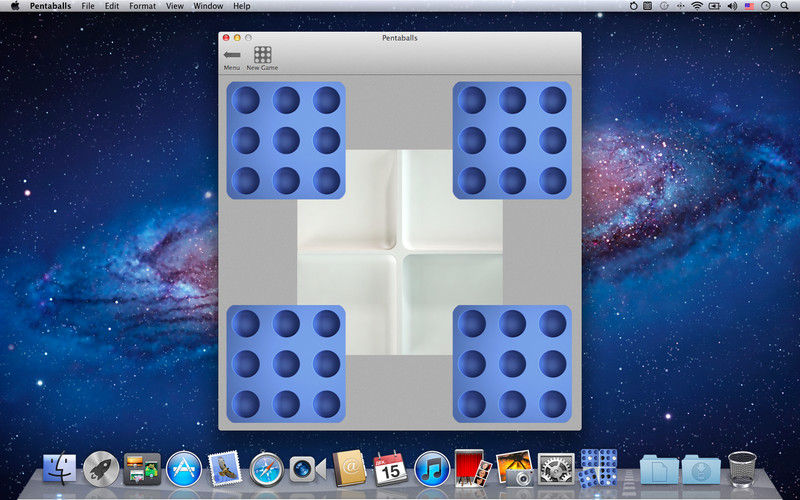Open the Trash in the Dock
The width and height of the screenshot is (800, 500).
pos(742,468)
